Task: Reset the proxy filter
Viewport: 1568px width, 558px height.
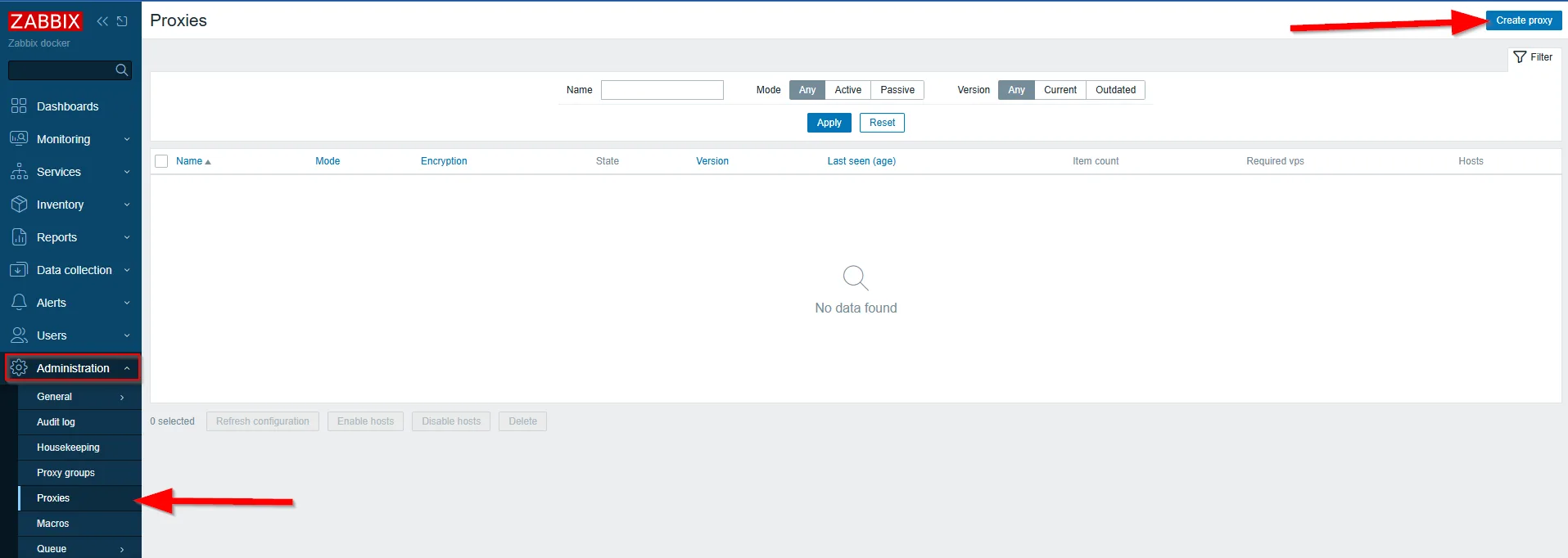Action: [882, 123]
